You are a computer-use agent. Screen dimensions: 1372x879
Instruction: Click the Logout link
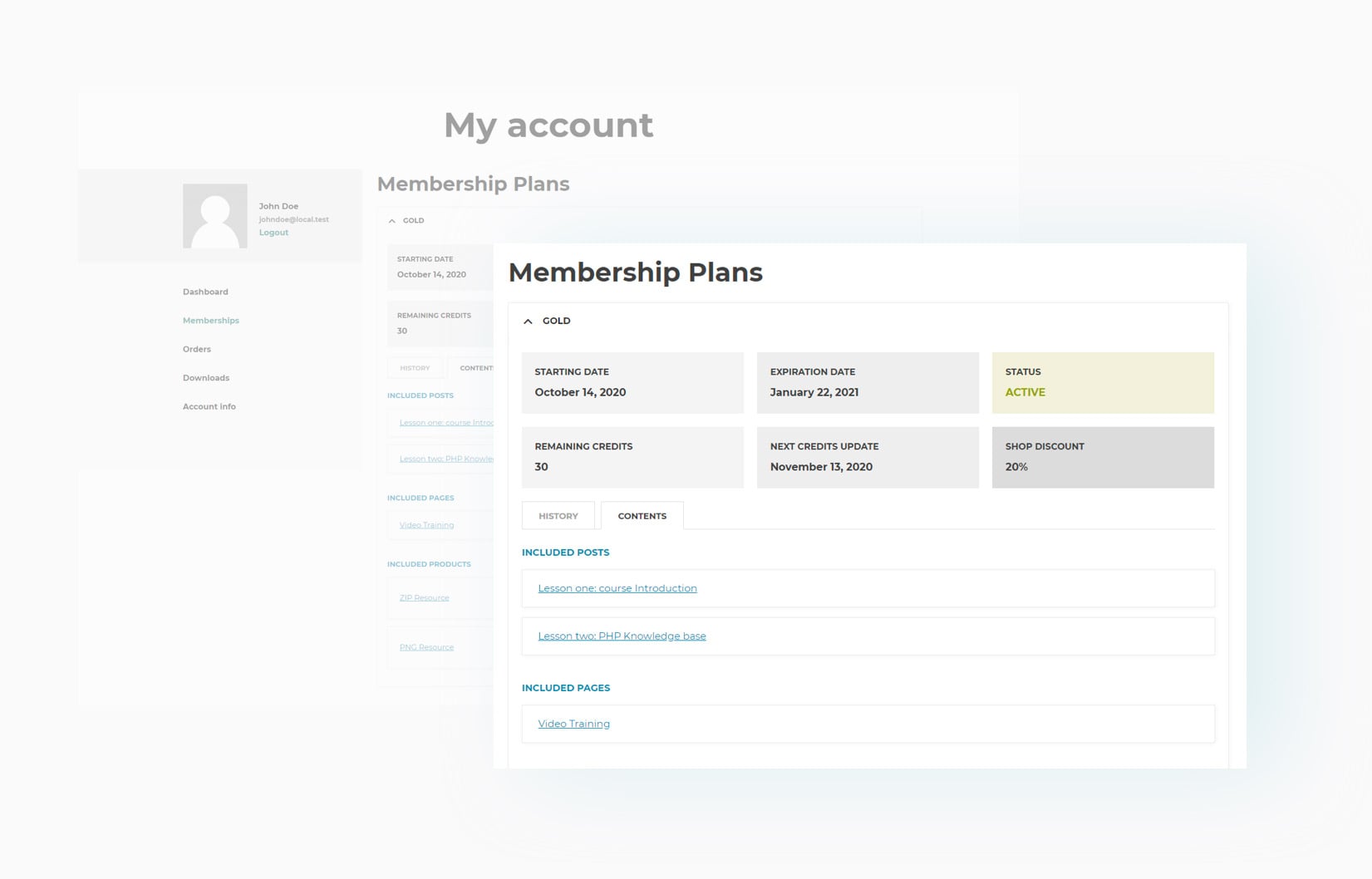[x=273, y=233]
